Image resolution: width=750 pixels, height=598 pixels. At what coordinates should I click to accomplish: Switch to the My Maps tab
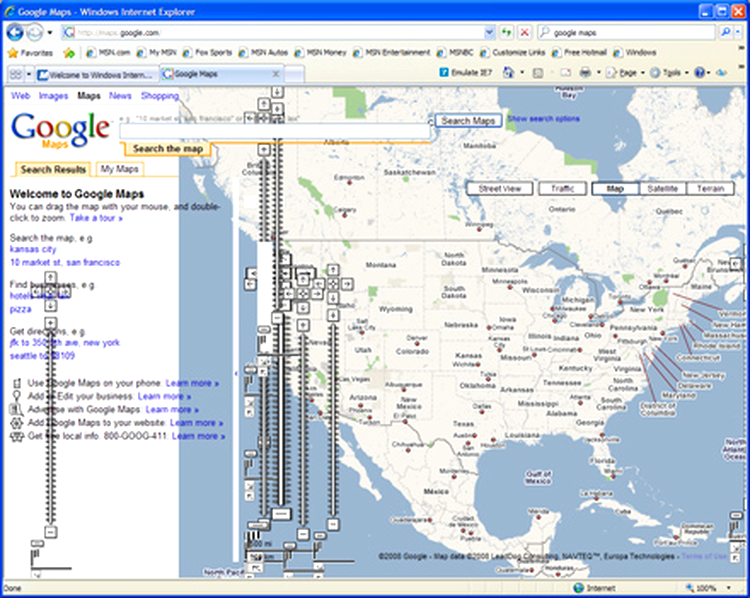(x=119, y=170)
